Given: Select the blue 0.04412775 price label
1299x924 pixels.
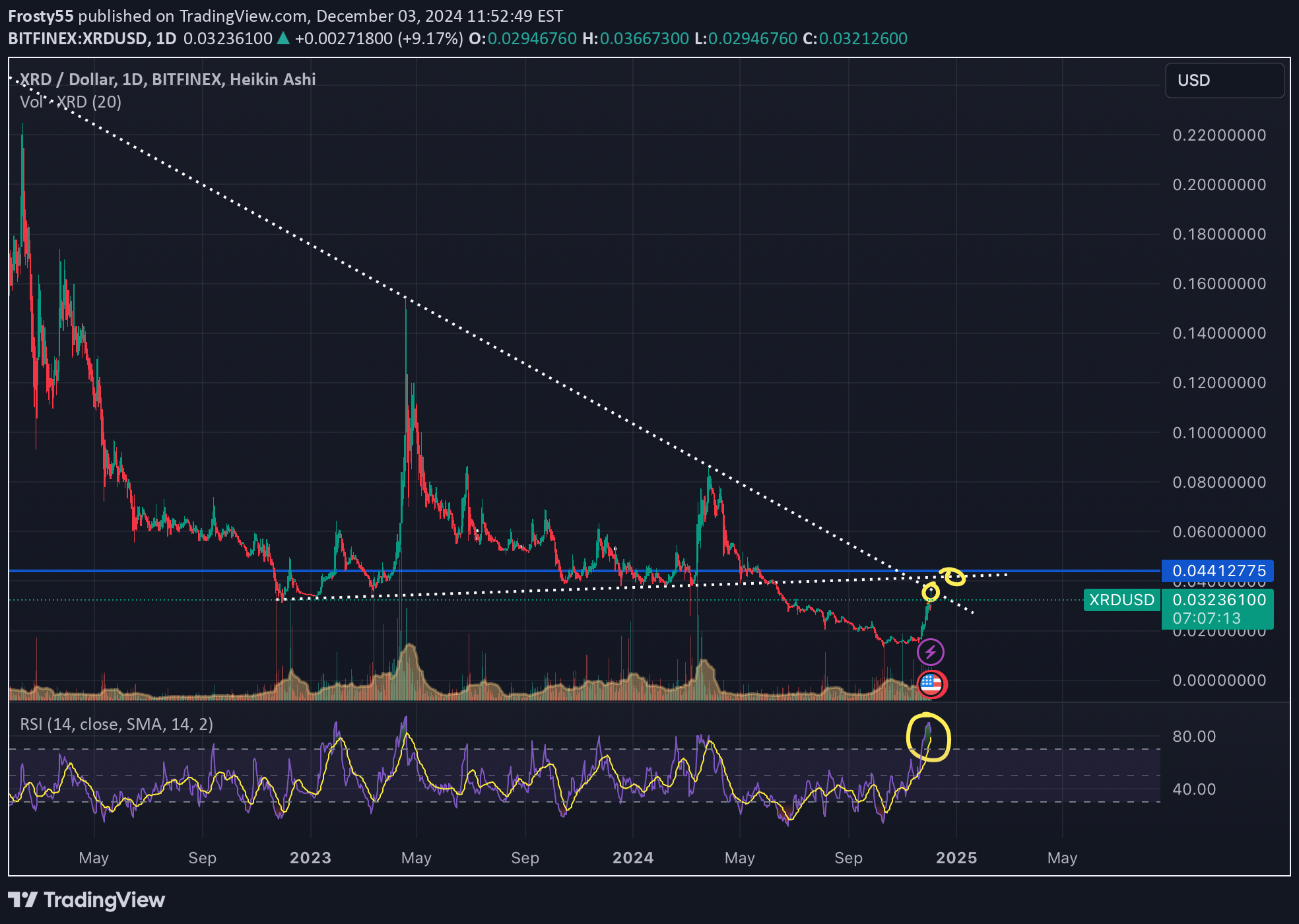Looking at the screenshot, I should pyautogui.click(x=1218, y=571).
